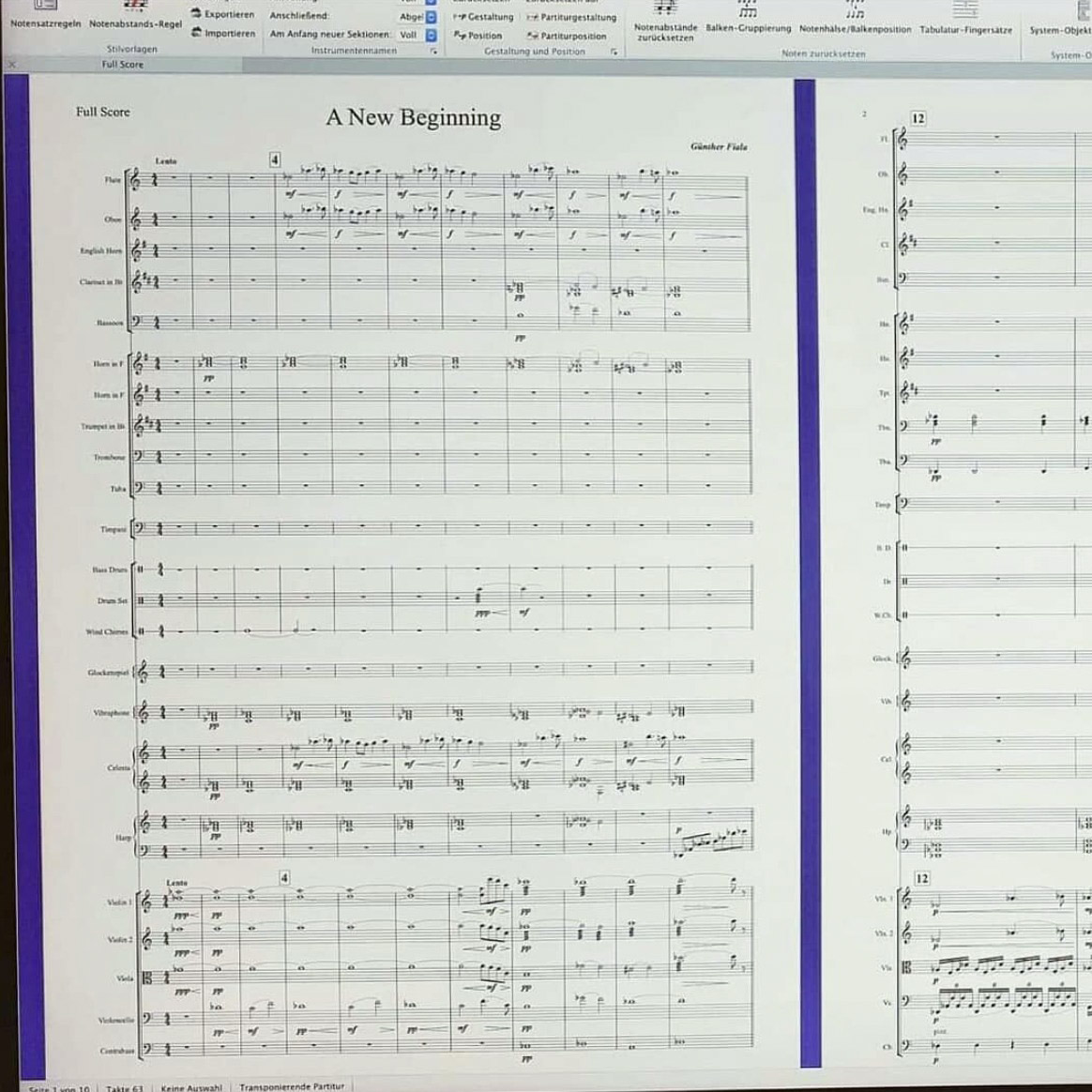Click the Notenabstands-Regel icon
The height and width of the screenshot is (1092, 1092).
pos(138,6)
